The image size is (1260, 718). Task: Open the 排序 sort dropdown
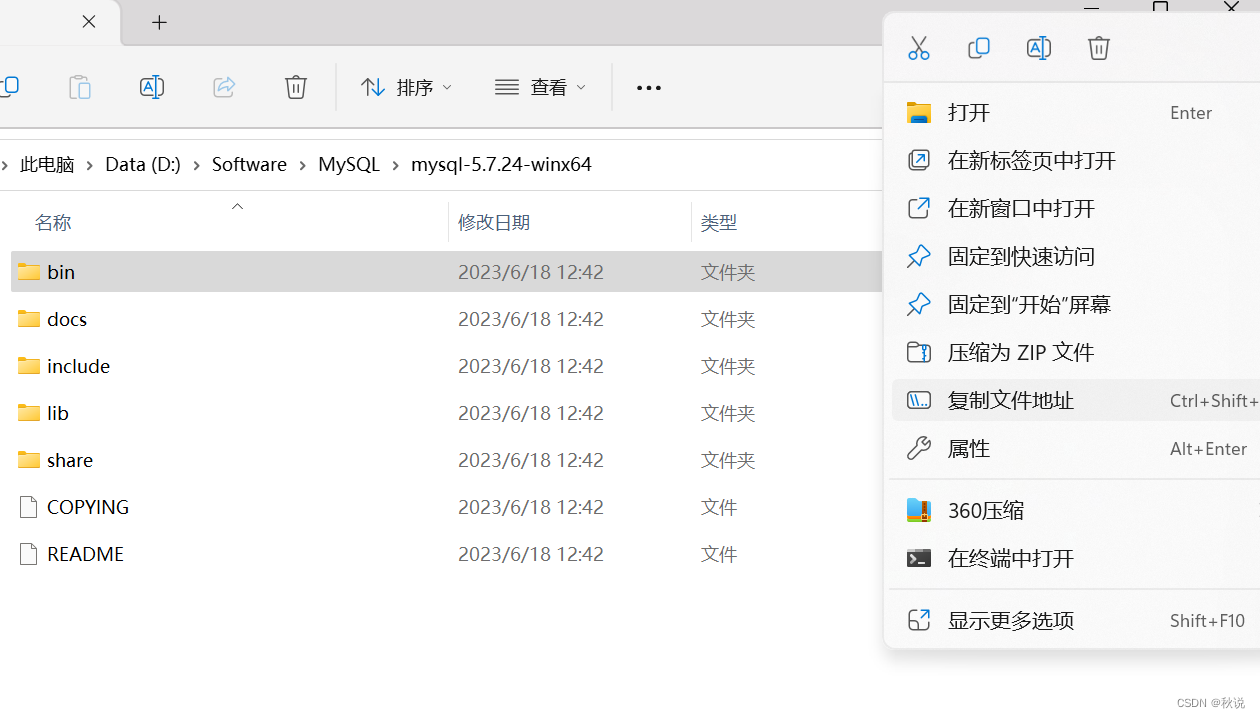coord(405,87)
